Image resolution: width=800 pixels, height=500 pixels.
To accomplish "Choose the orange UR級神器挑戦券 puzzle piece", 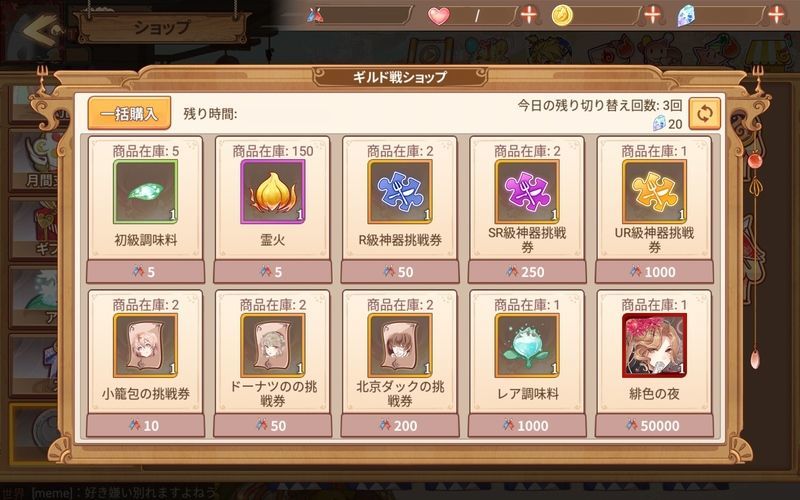I will point(654,192).
